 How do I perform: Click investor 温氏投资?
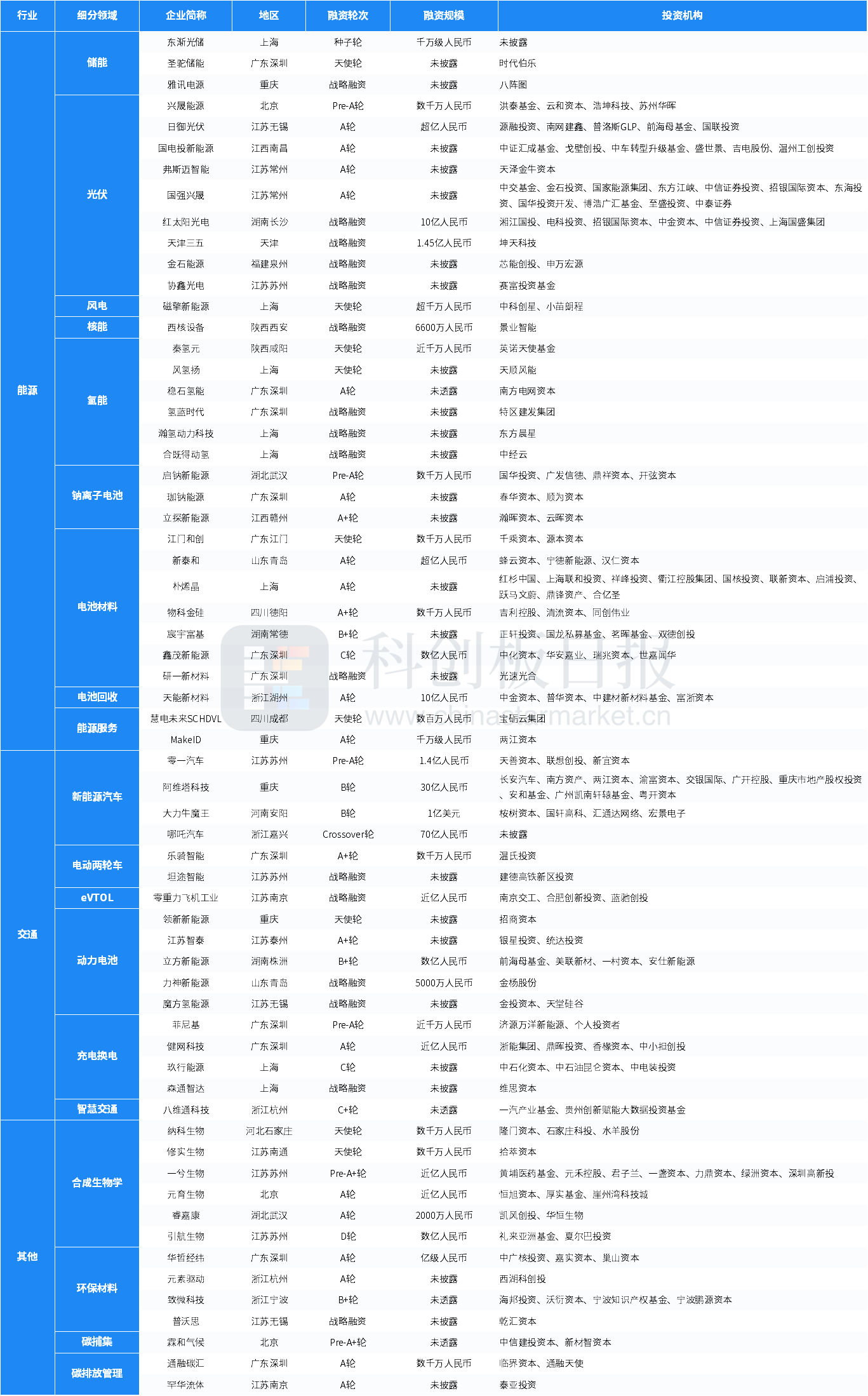coord(518,856)
